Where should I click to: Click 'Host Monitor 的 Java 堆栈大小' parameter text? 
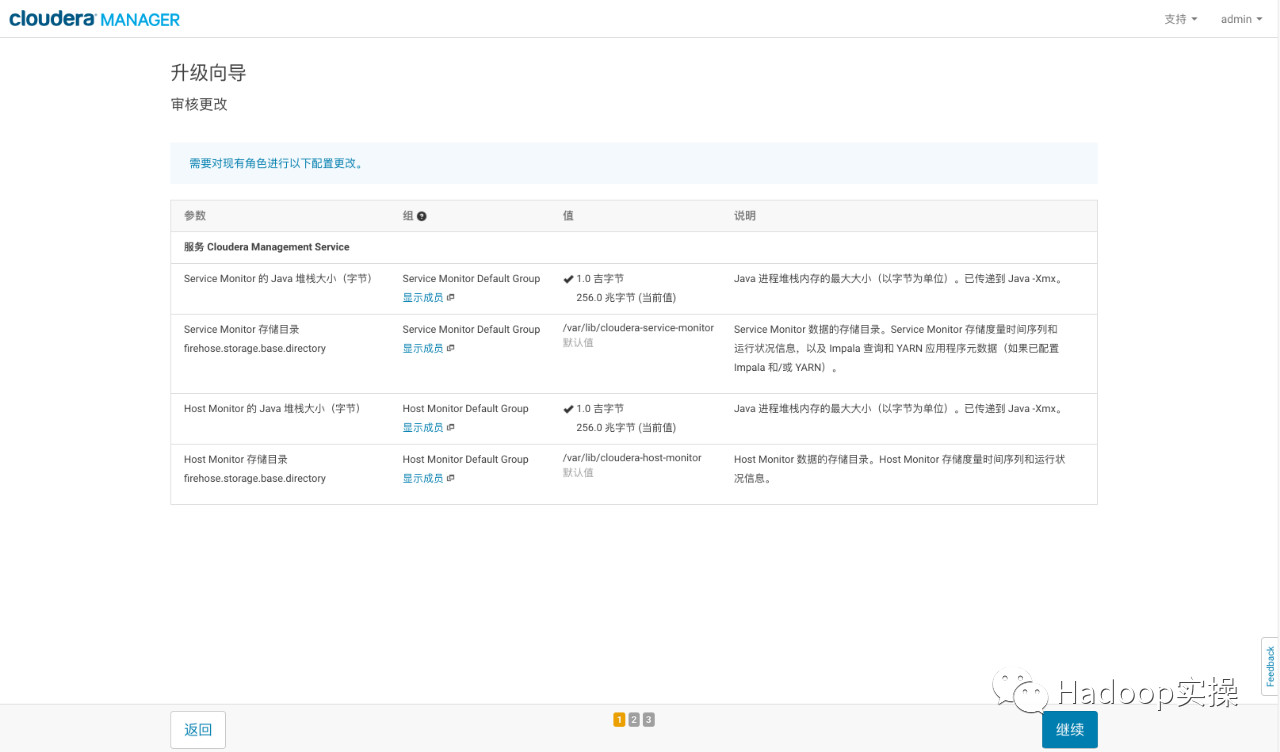tap(272, 409)
